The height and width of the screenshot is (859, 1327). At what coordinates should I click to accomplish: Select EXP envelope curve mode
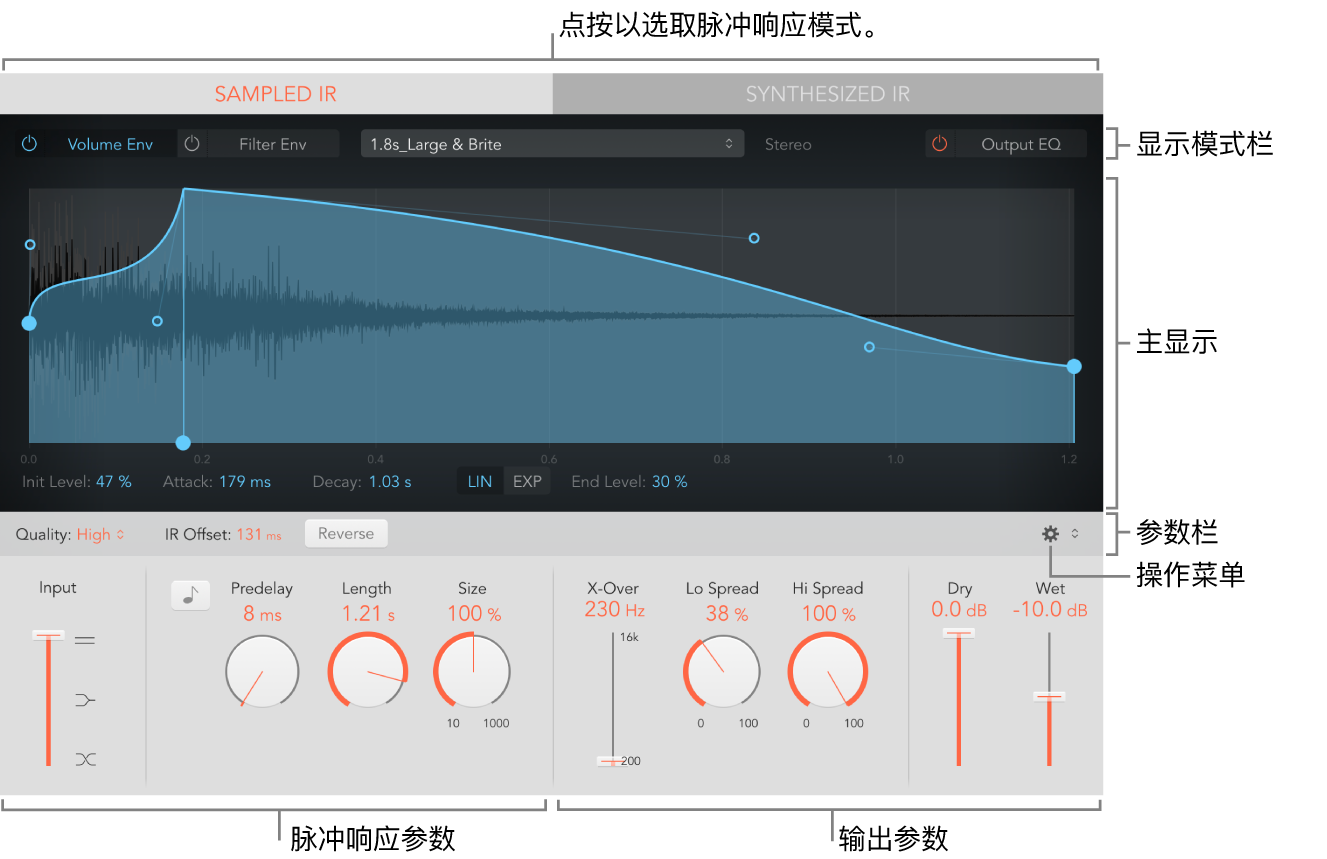point(527,480)
